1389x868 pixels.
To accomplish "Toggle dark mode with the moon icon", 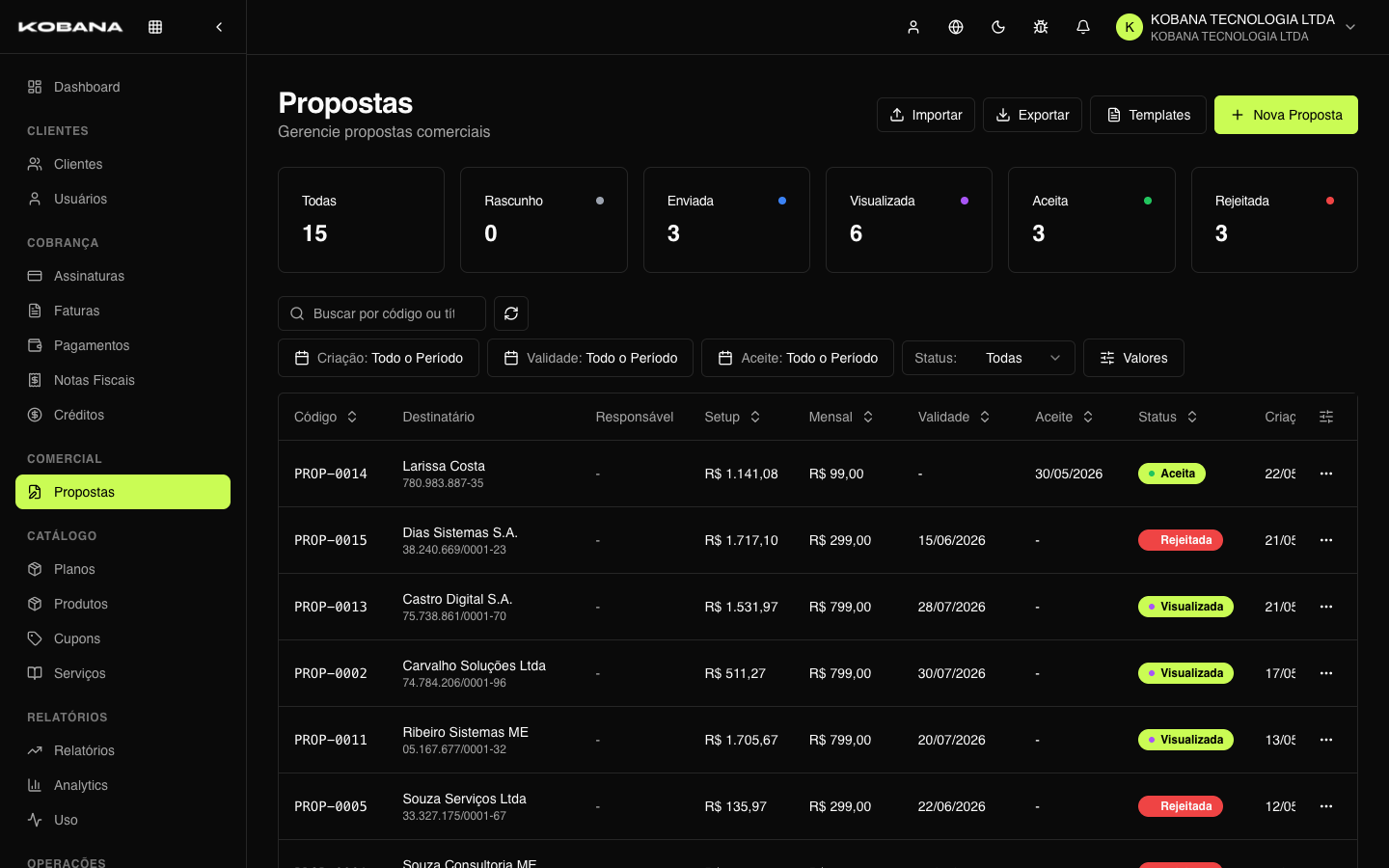I will pos(998,27).
